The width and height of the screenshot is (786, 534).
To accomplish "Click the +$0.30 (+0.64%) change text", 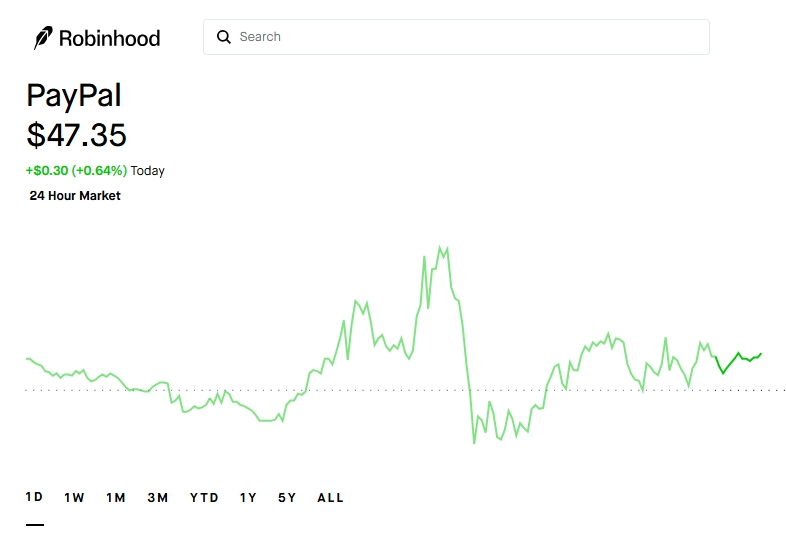I will click(x=76, y=171).
